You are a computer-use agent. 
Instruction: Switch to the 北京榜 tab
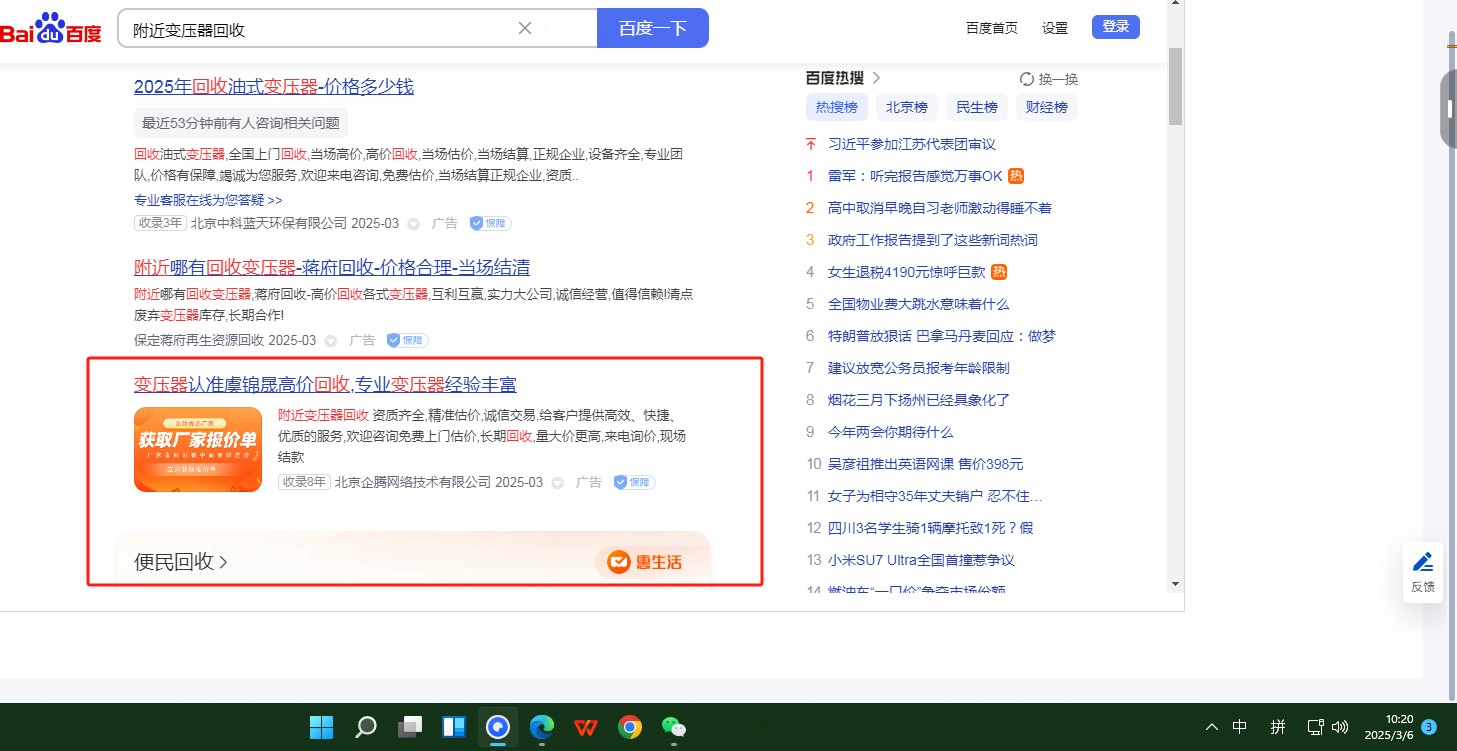point(906,107)
